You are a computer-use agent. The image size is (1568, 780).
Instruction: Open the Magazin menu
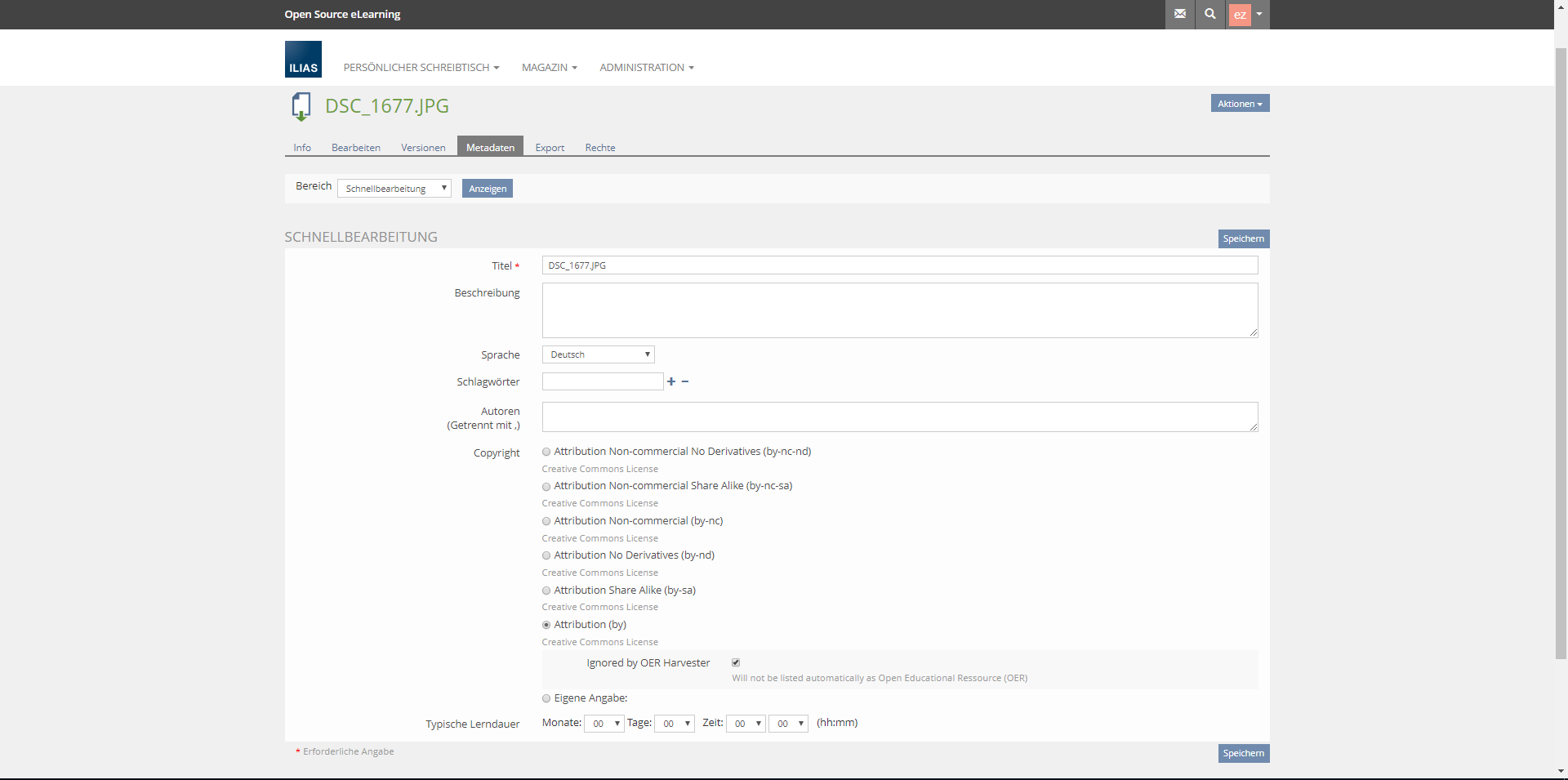[x=549, y=68]
